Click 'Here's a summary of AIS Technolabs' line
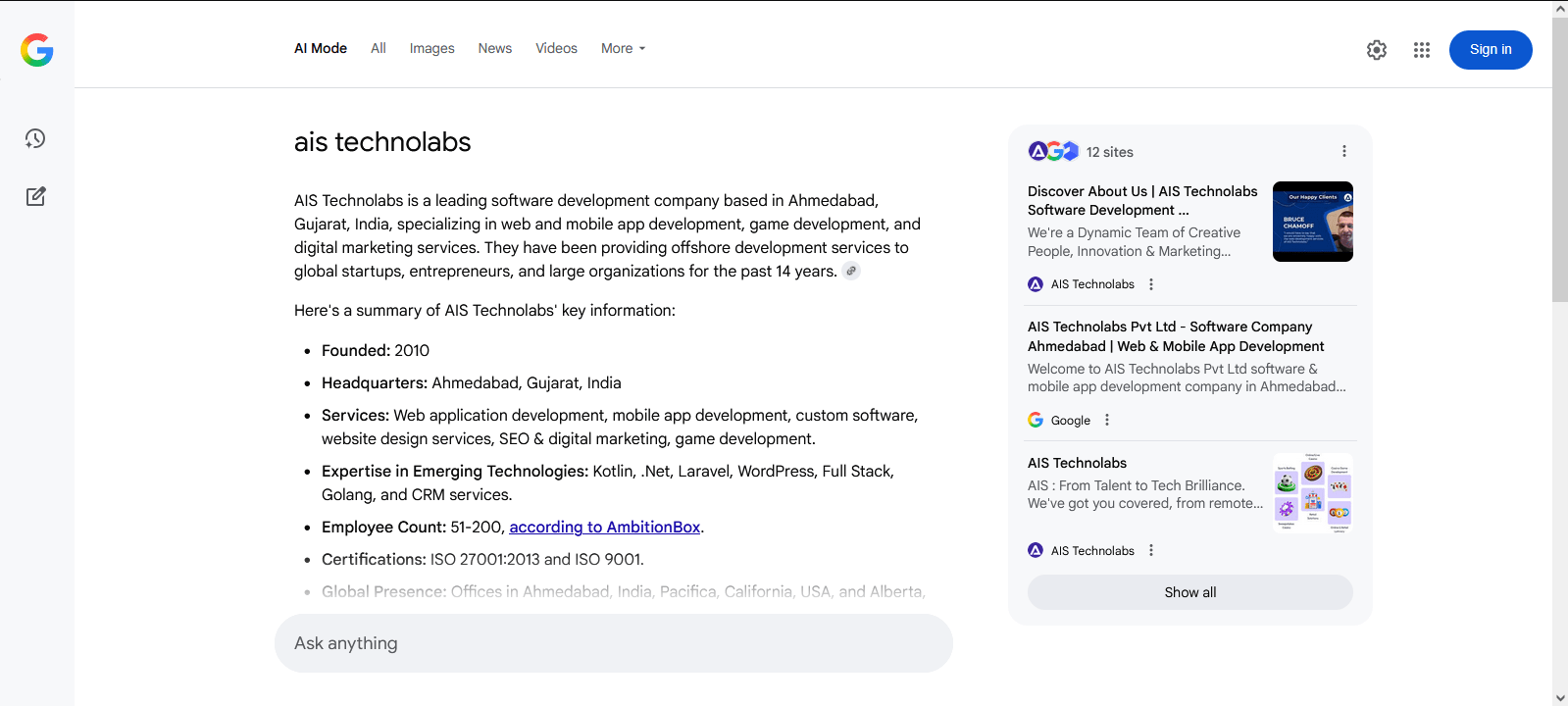 click(484, 310)
